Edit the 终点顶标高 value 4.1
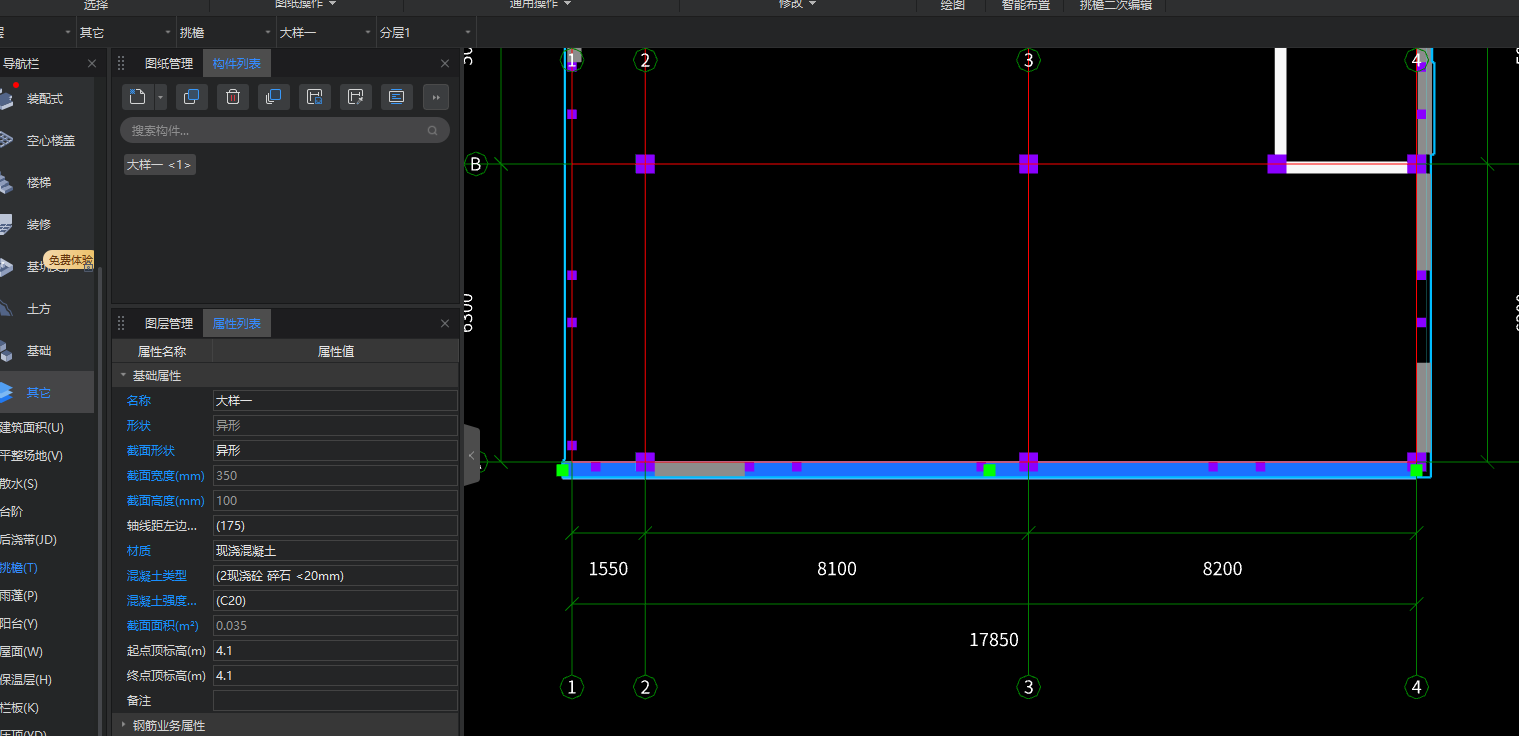This screenshot has width=1519, height=736. (335, 675)
